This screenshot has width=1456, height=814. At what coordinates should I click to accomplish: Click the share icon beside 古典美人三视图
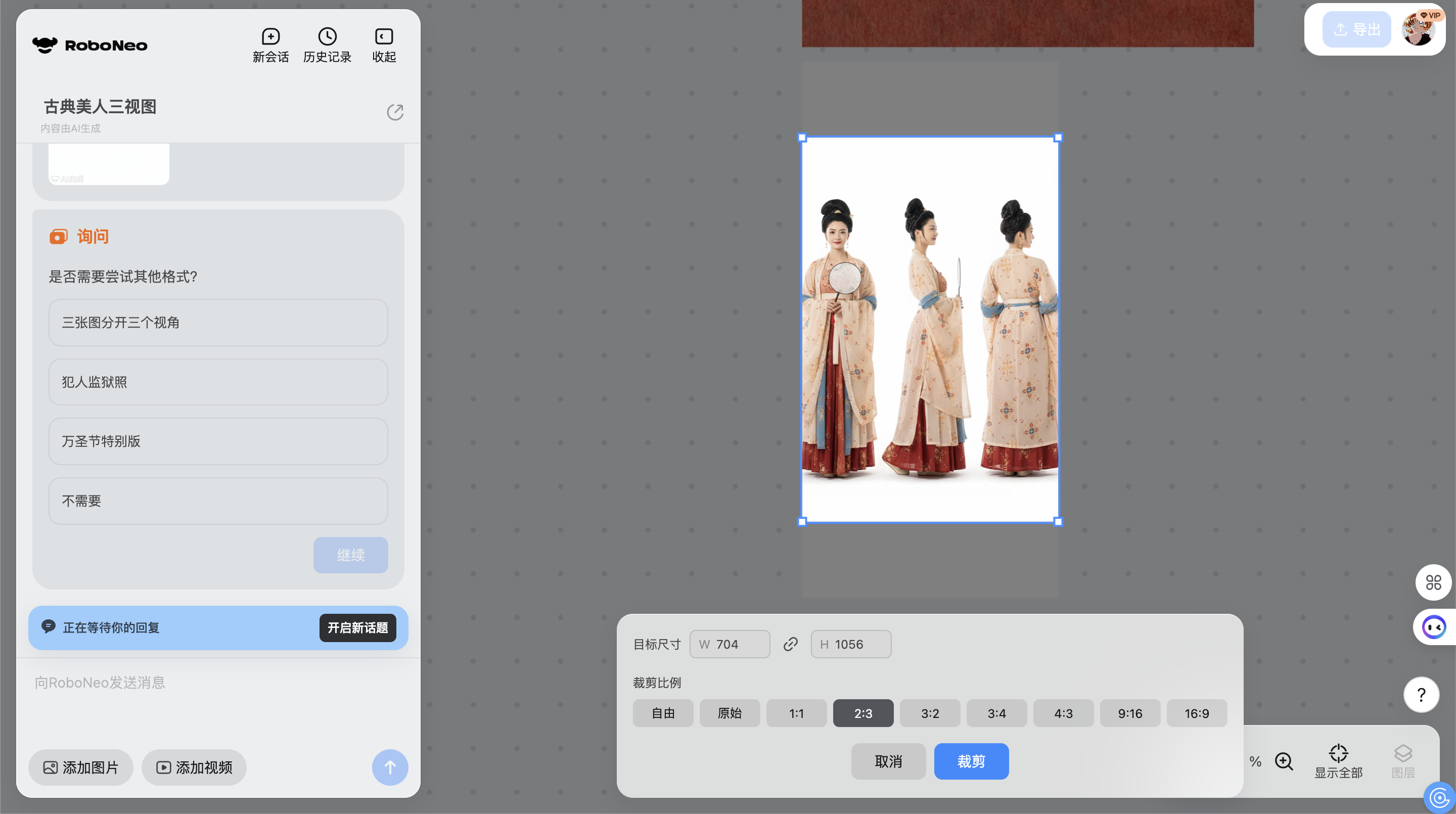[x=395, y=112]
